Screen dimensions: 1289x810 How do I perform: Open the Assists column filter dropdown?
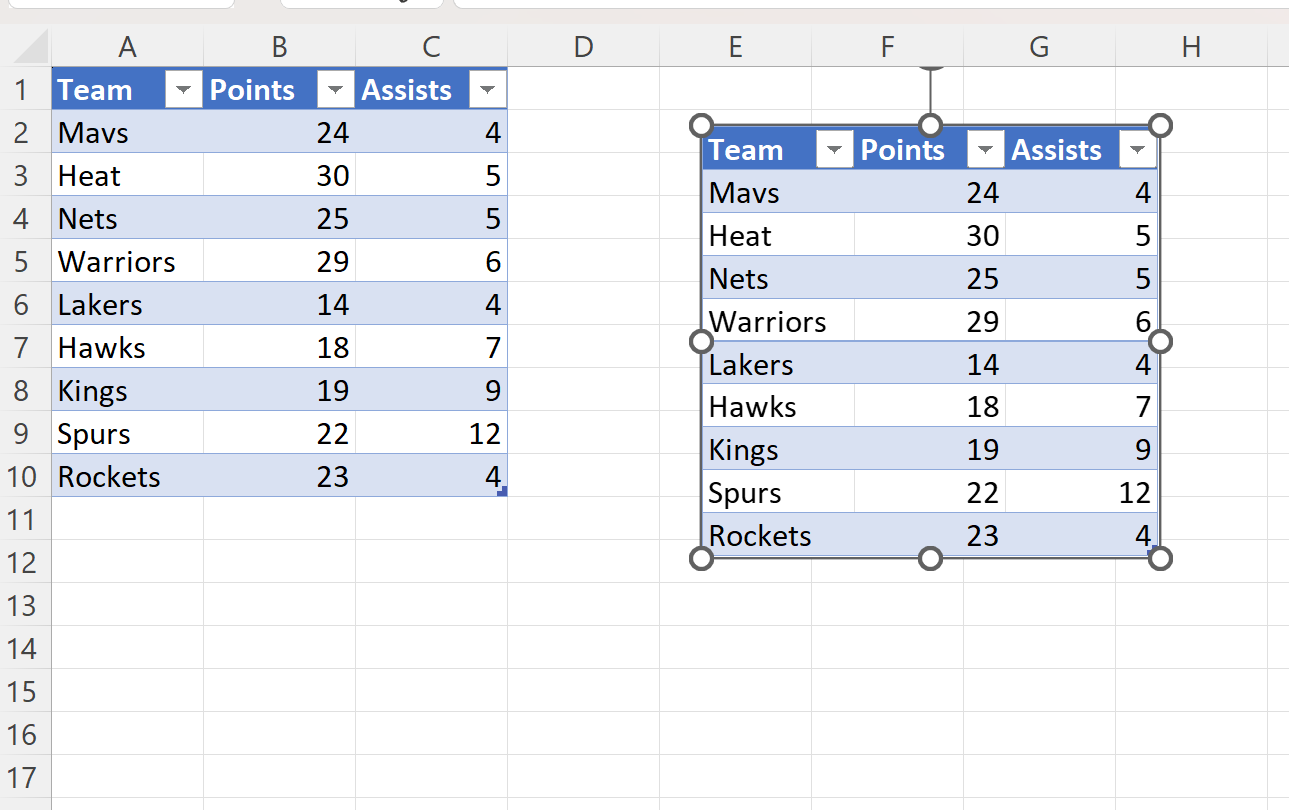tap(487, 89)
